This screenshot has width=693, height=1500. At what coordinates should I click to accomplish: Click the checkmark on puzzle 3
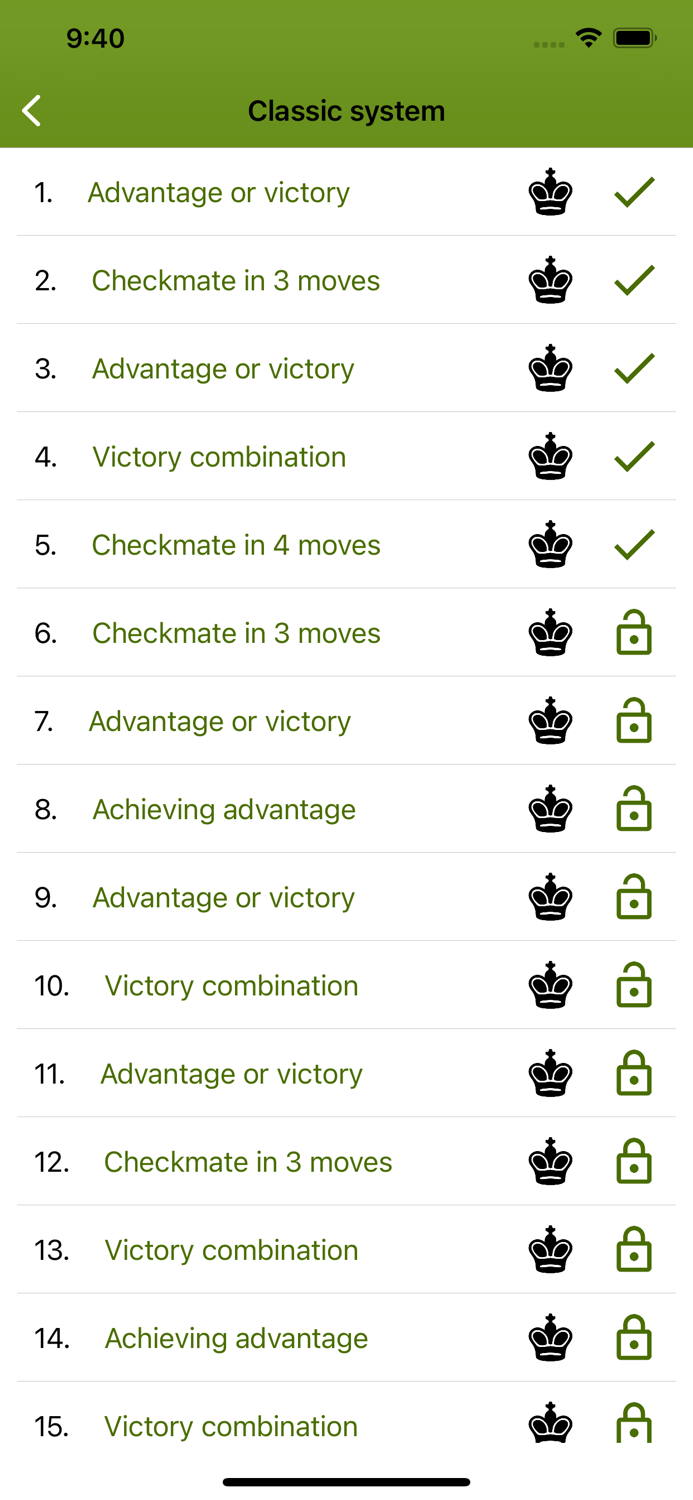[634, 369]
